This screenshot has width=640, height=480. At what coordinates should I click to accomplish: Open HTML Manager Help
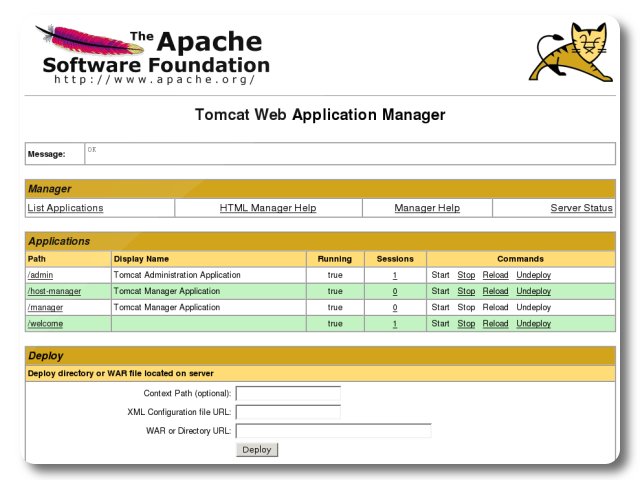coord(268,208)
